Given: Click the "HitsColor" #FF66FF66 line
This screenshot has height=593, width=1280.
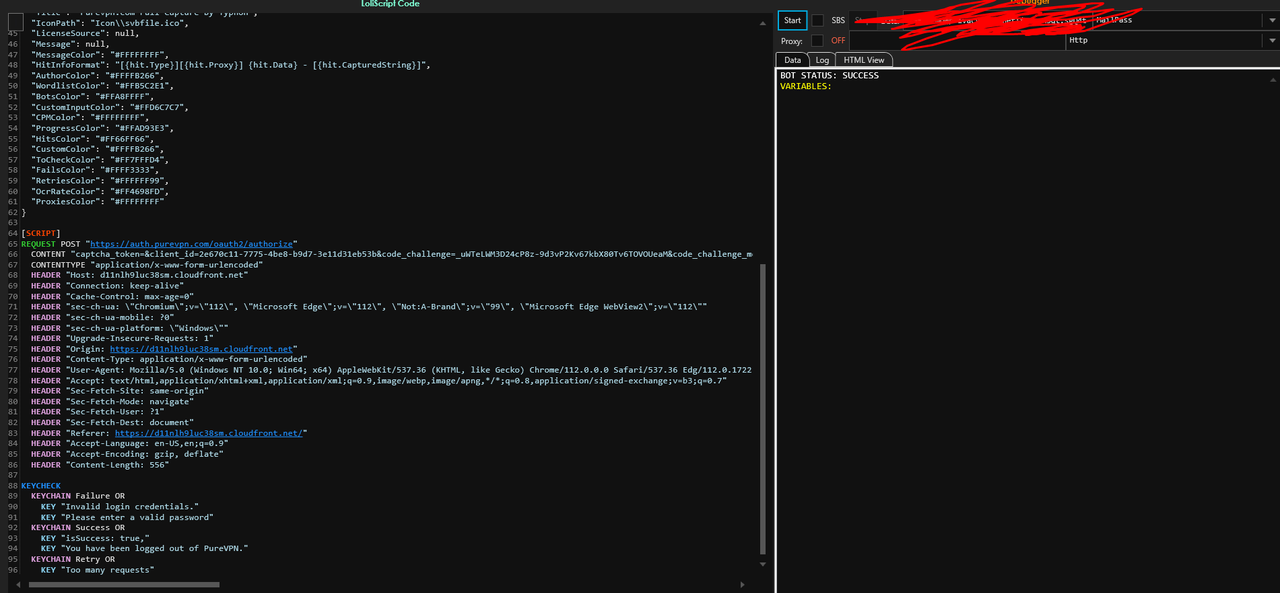Looking at the screenshot, I should click(91, 138).
